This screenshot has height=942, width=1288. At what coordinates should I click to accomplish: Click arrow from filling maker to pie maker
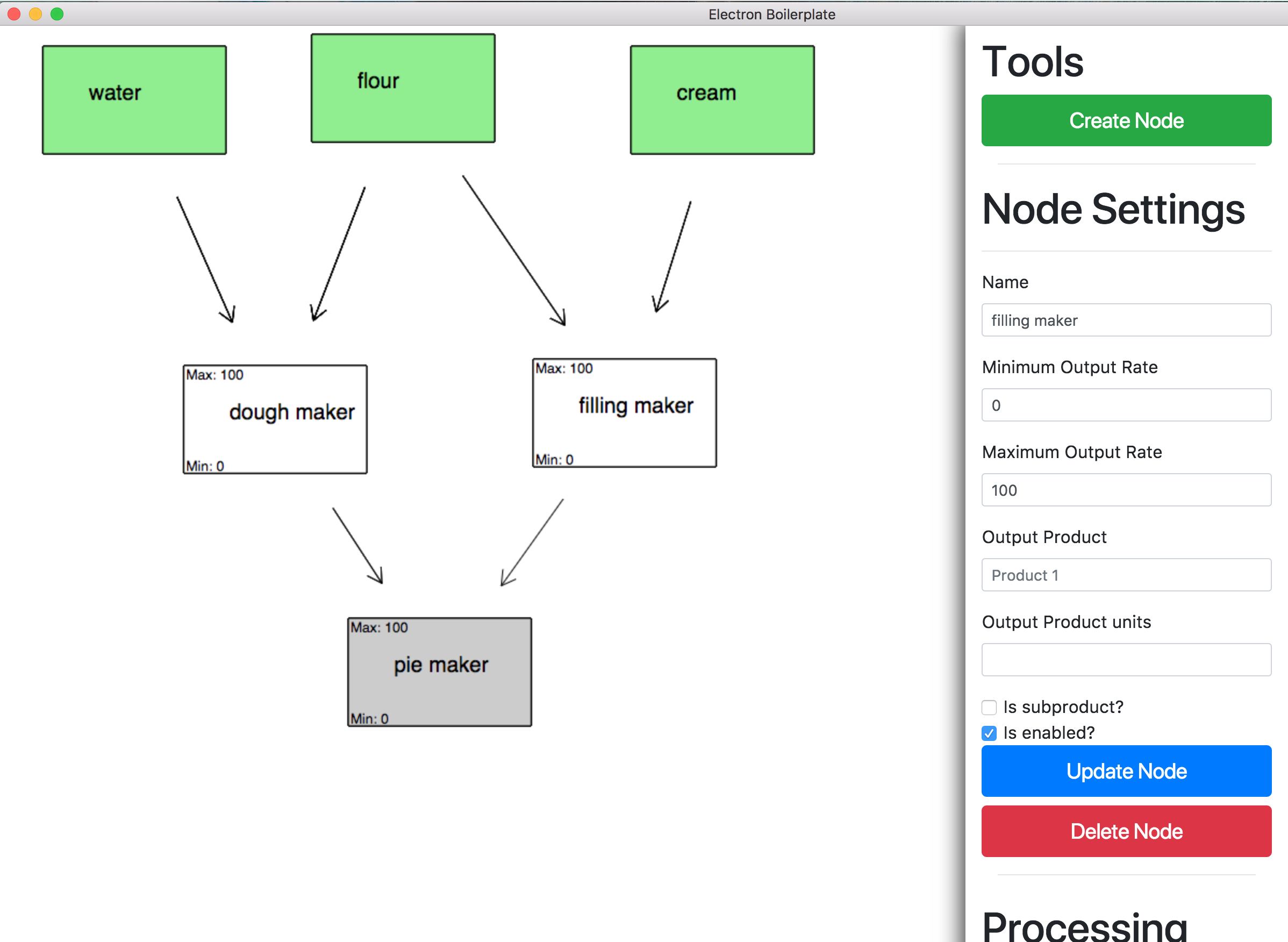coord(532,543)
